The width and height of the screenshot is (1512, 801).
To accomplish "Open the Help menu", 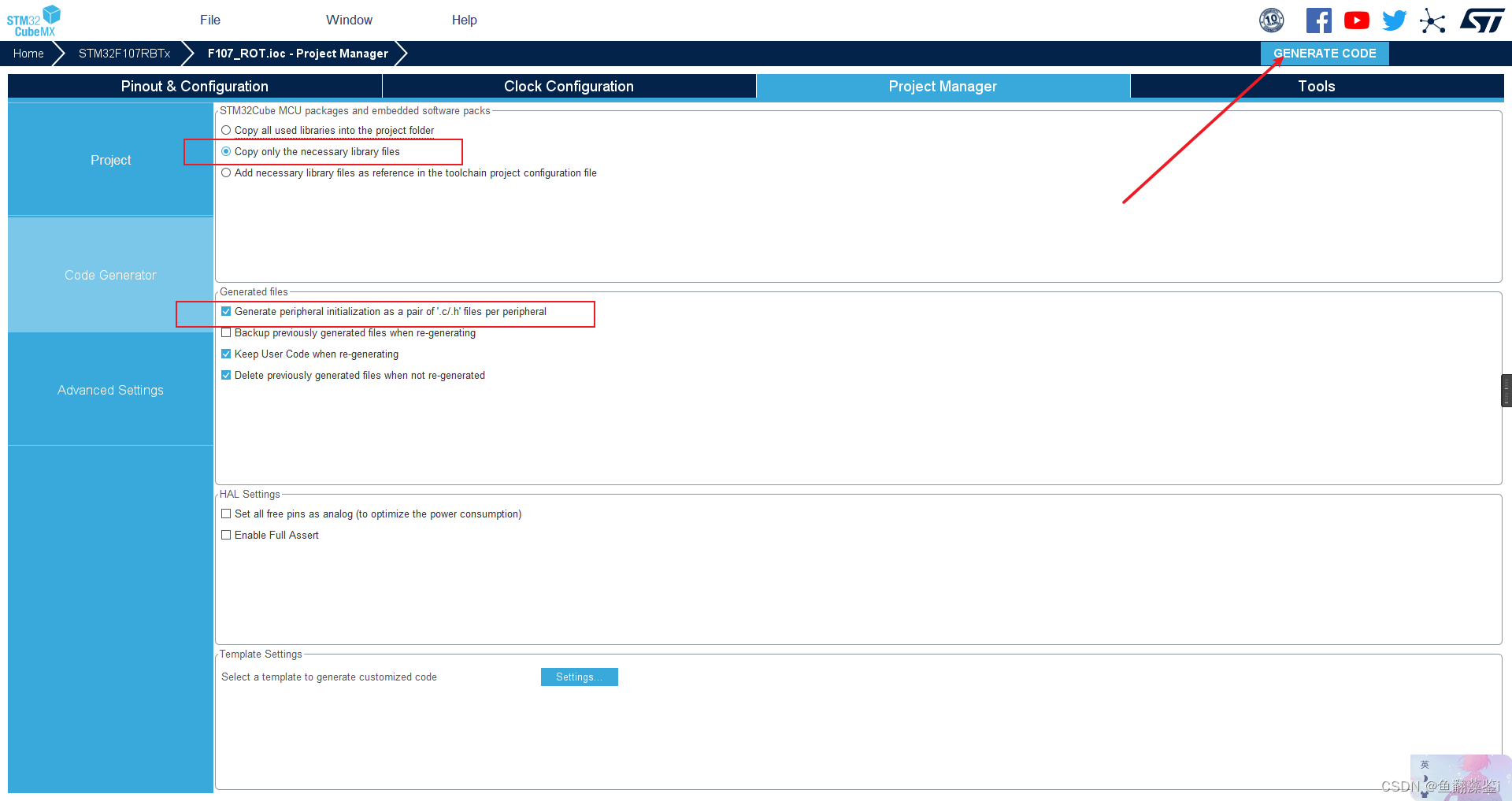I will [464, 20].
